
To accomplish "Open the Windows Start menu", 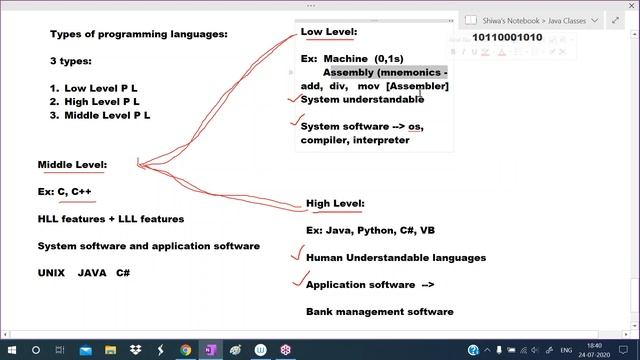I will click(12, 350).
